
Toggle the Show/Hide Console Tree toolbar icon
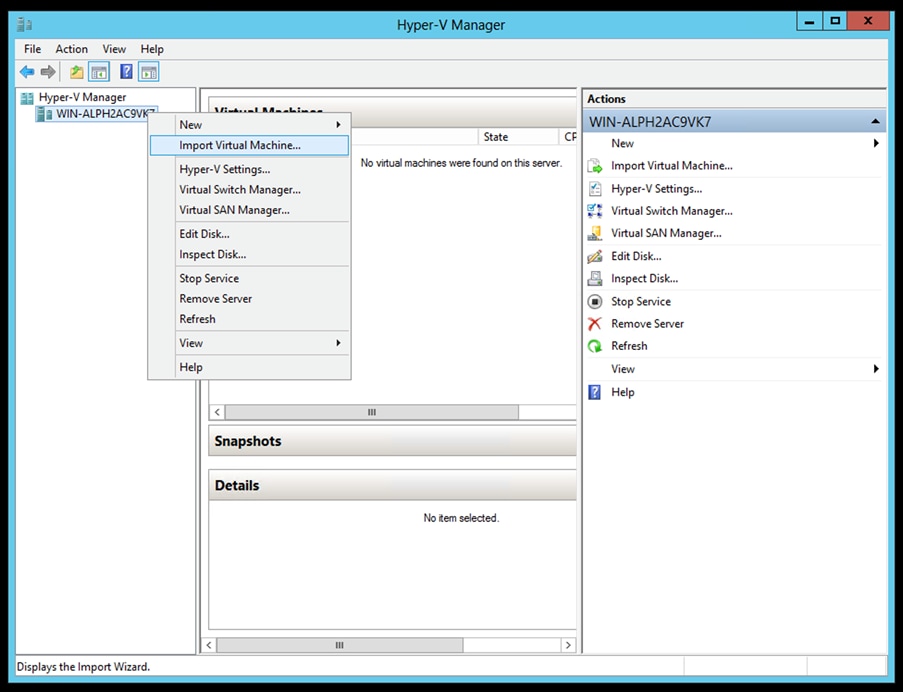99,72
